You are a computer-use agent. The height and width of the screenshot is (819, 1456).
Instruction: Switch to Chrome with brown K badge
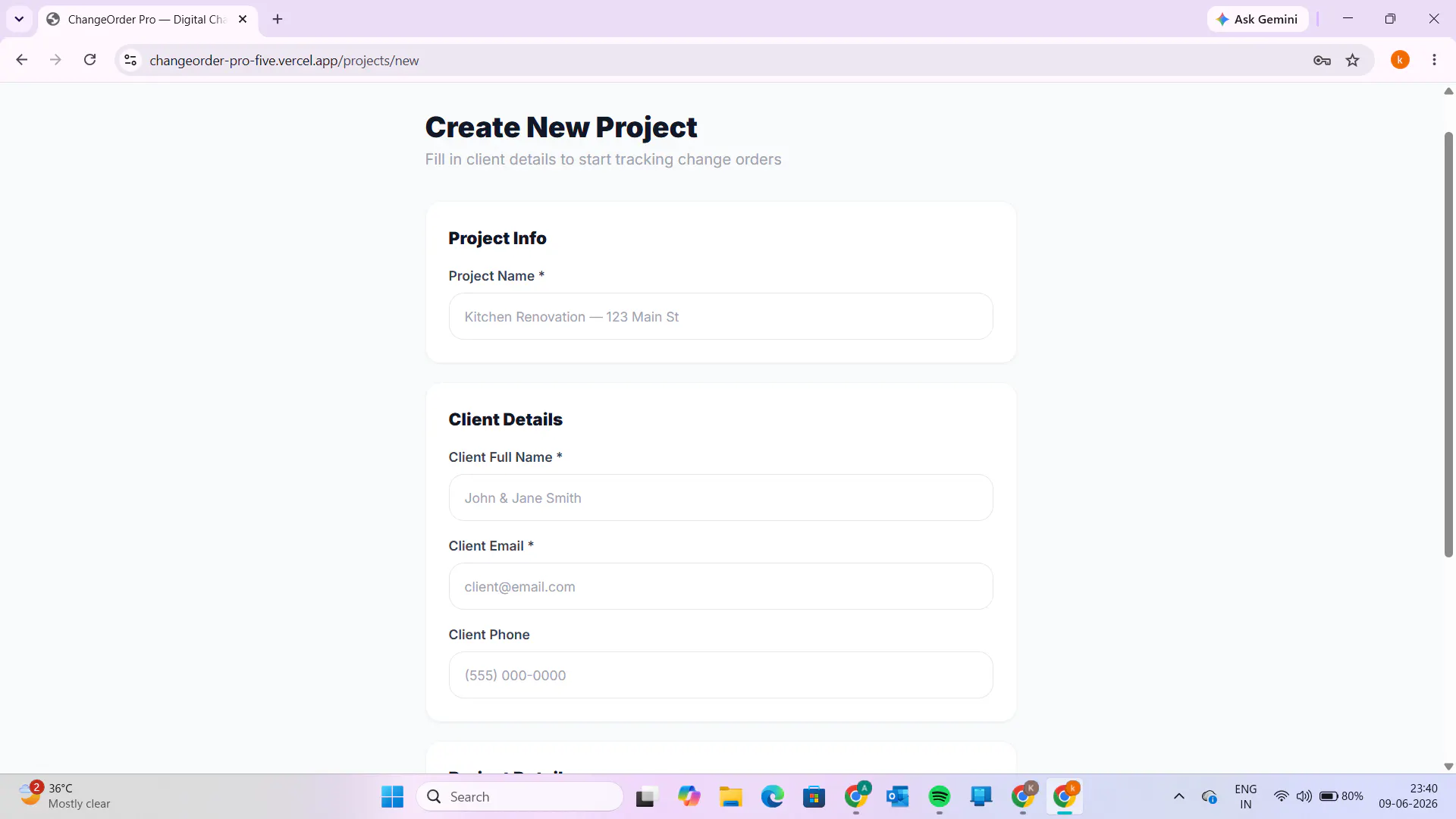point(1023,796)
